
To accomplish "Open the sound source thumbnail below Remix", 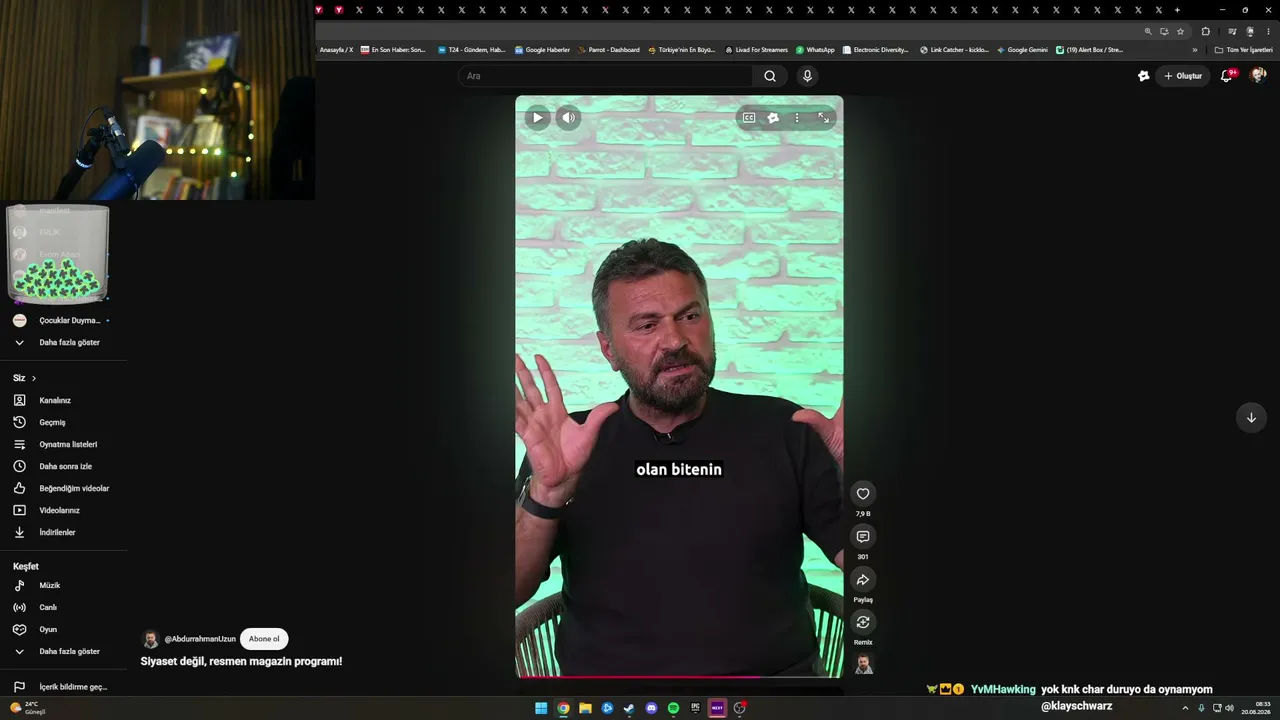I will tap(863, 664).
